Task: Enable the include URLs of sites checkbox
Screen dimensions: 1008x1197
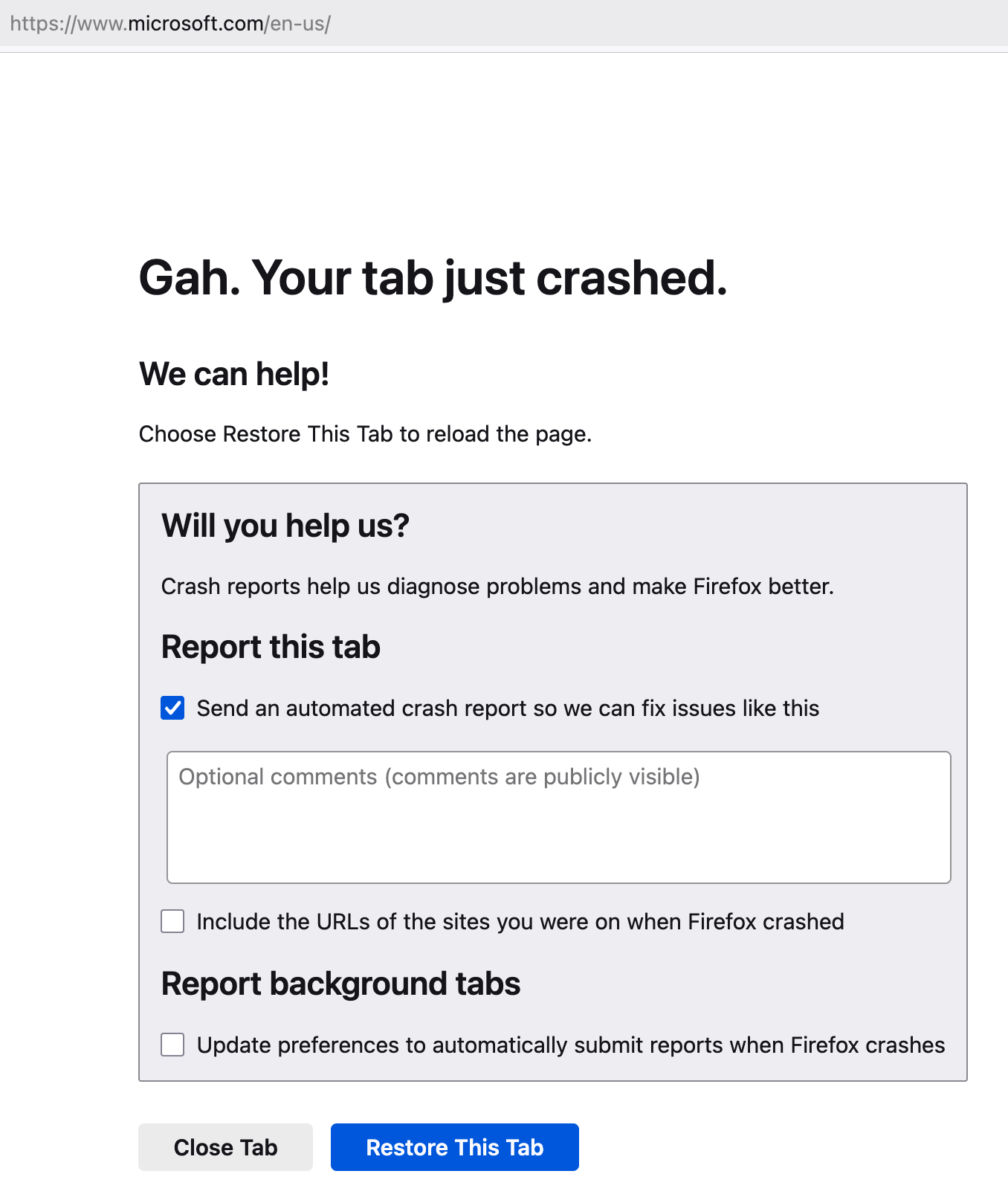Action: tap(172, 922)
